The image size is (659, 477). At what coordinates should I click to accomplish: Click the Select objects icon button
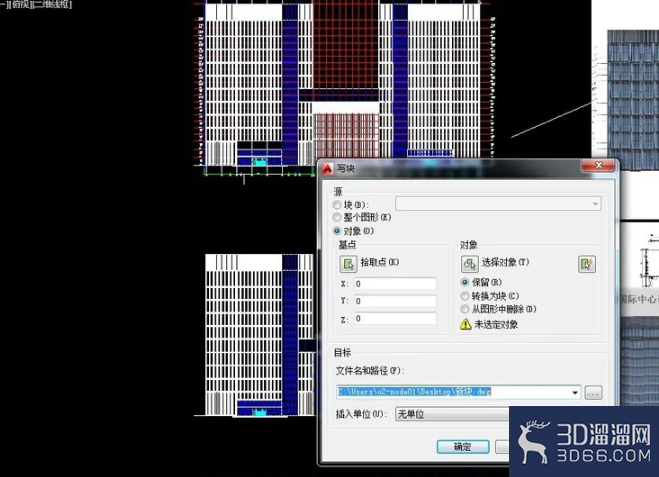(469, 264)
